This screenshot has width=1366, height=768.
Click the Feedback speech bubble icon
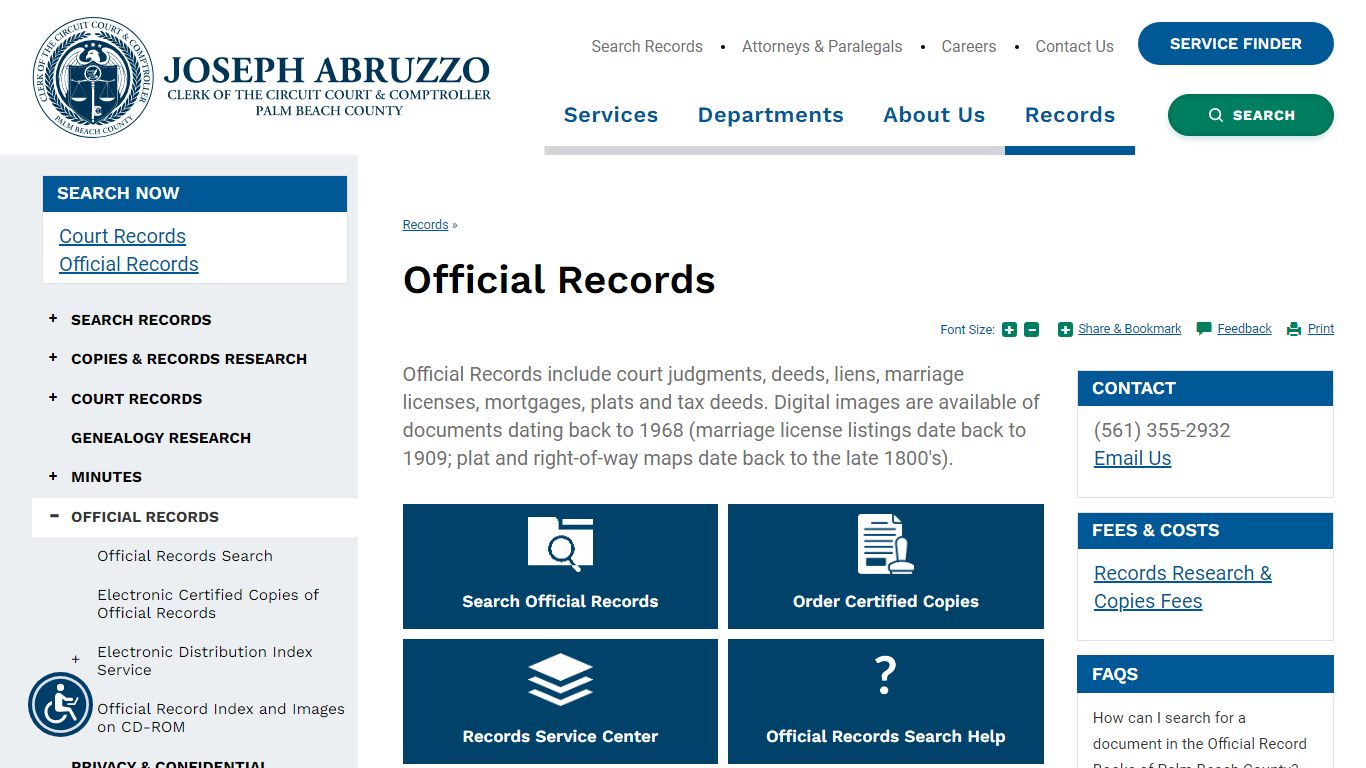point(1204,329)
